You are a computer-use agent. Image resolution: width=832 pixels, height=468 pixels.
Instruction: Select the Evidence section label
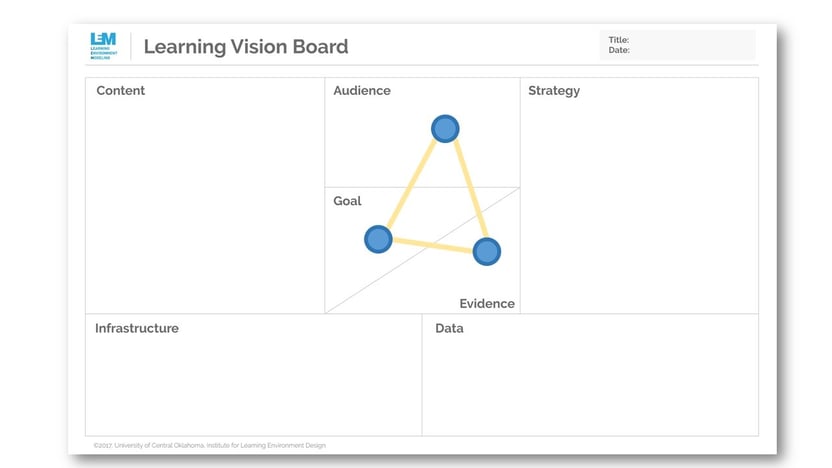pos(487,304)
